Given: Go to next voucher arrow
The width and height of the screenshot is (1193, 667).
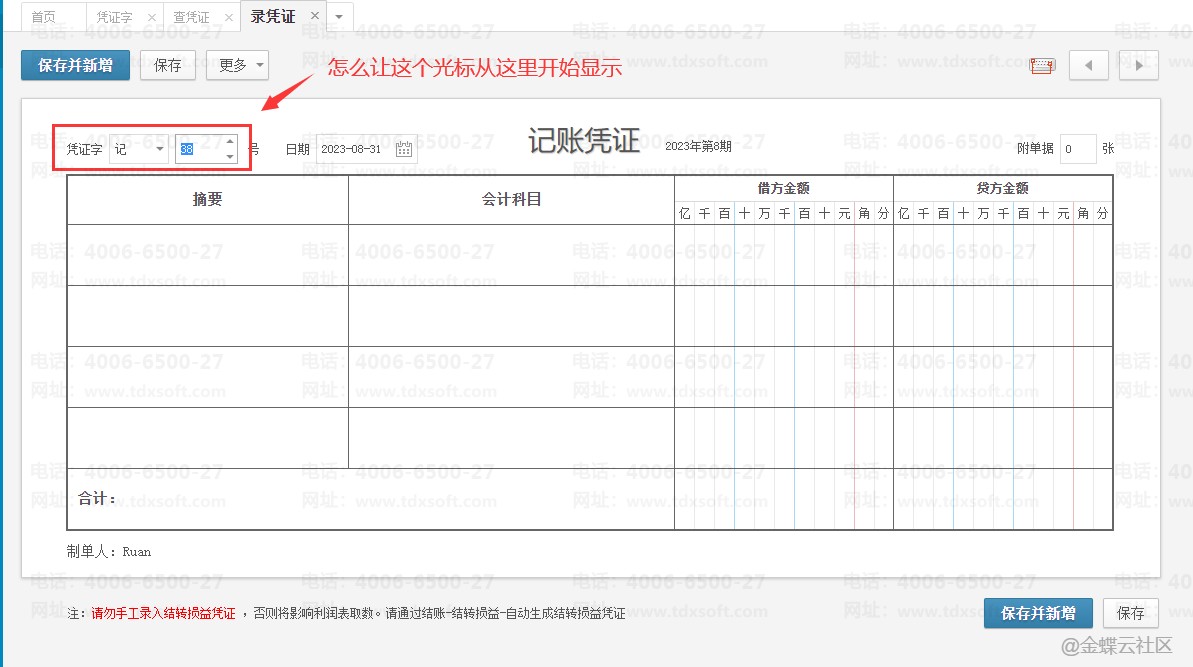Looking at the screenshot, I should 1139,66.
